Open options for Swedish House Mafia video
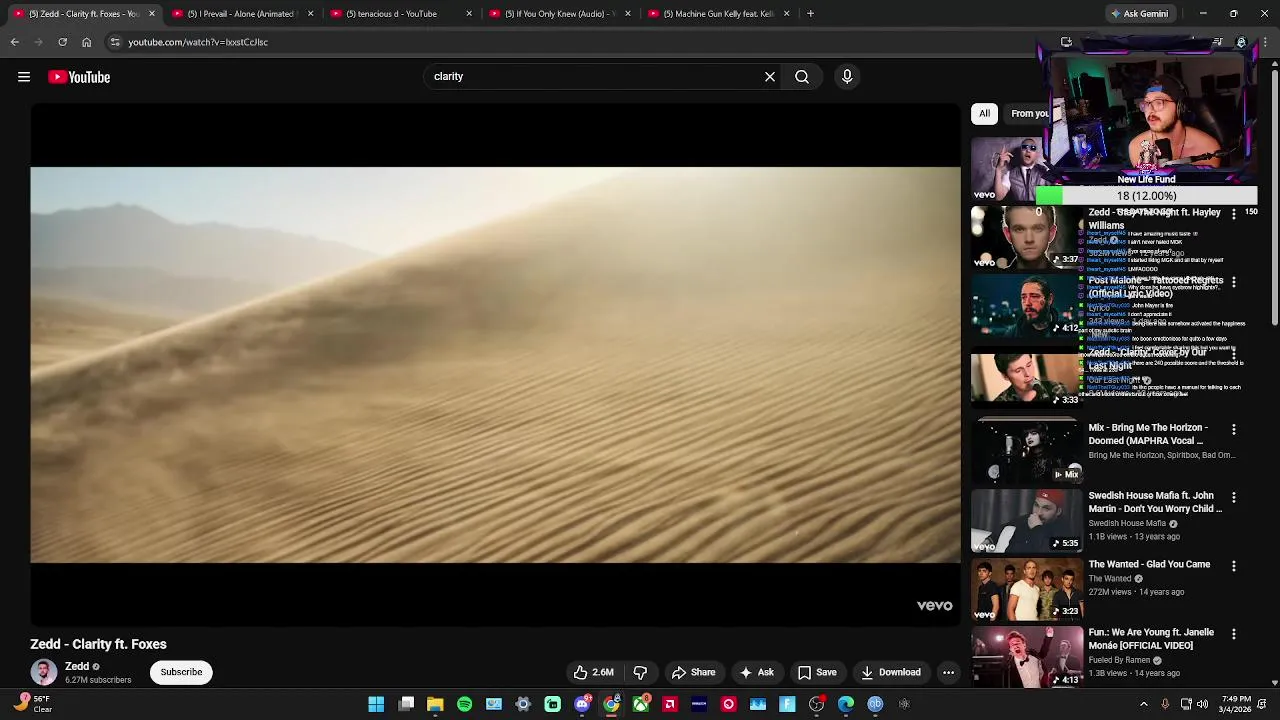 click(x=1234, y=497)
